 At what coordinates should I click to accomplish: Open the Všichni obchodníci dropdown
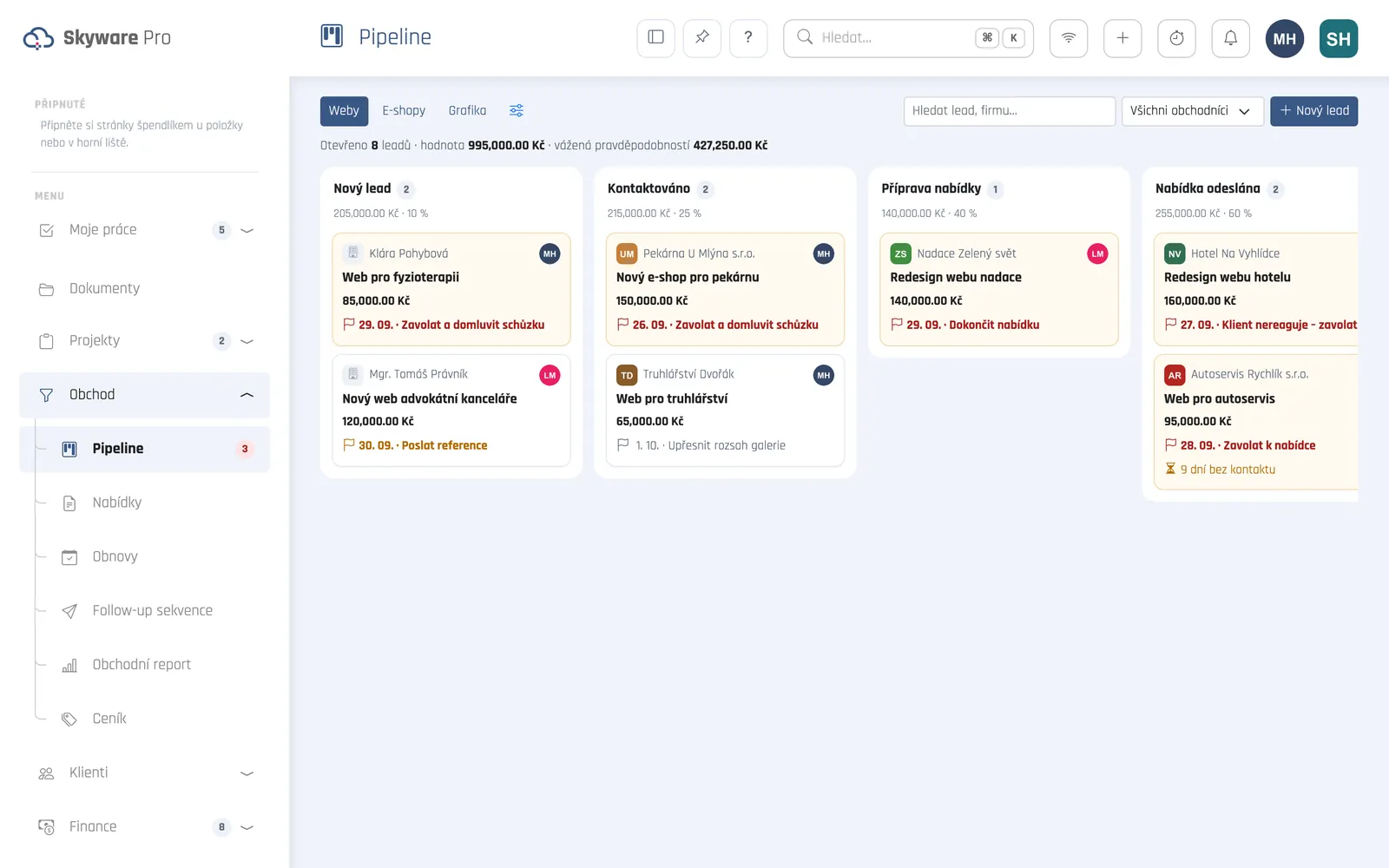point(1192,111)
